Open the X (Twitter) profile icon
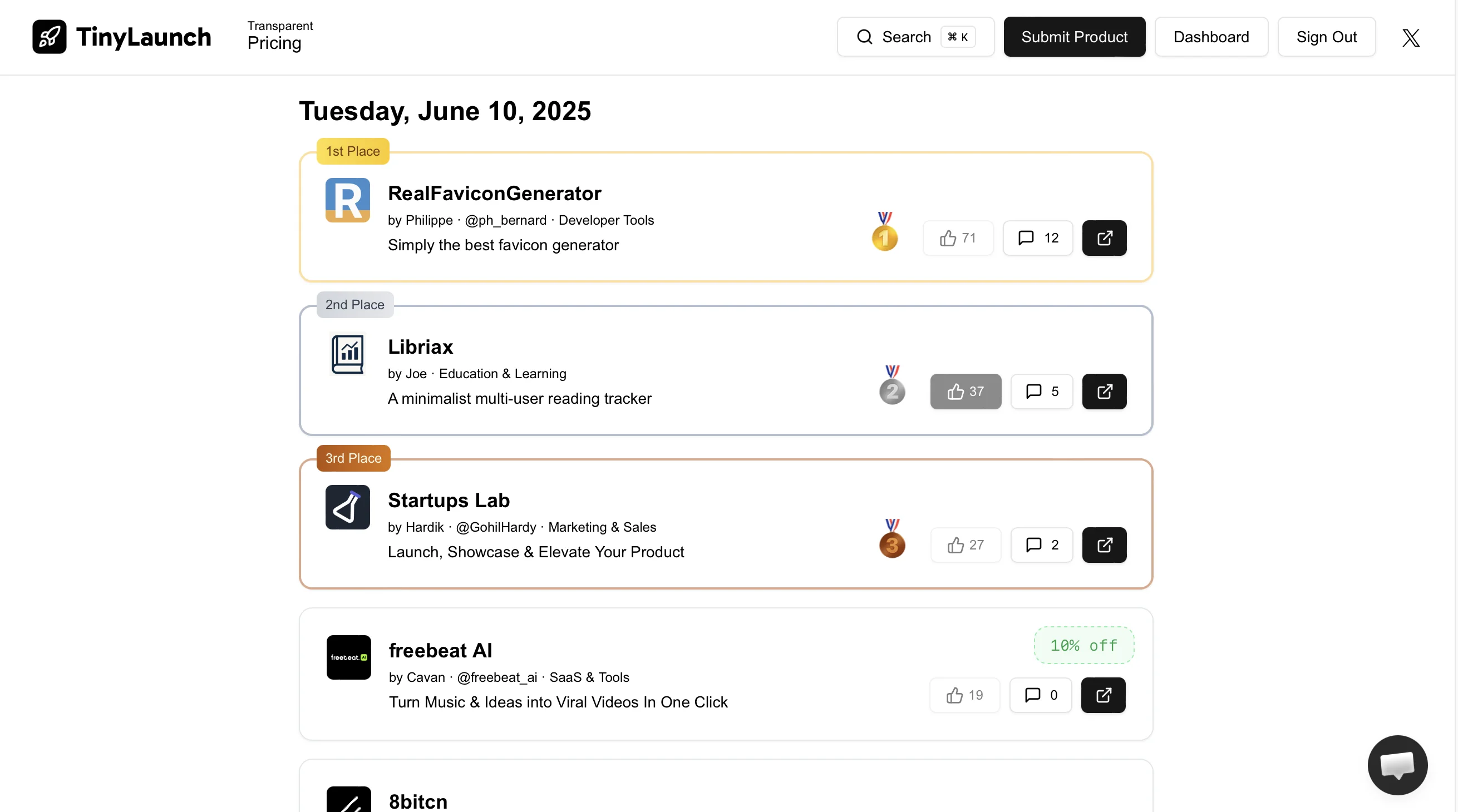The width and height of the screenshot is (1458, 812). [1411, 37]
